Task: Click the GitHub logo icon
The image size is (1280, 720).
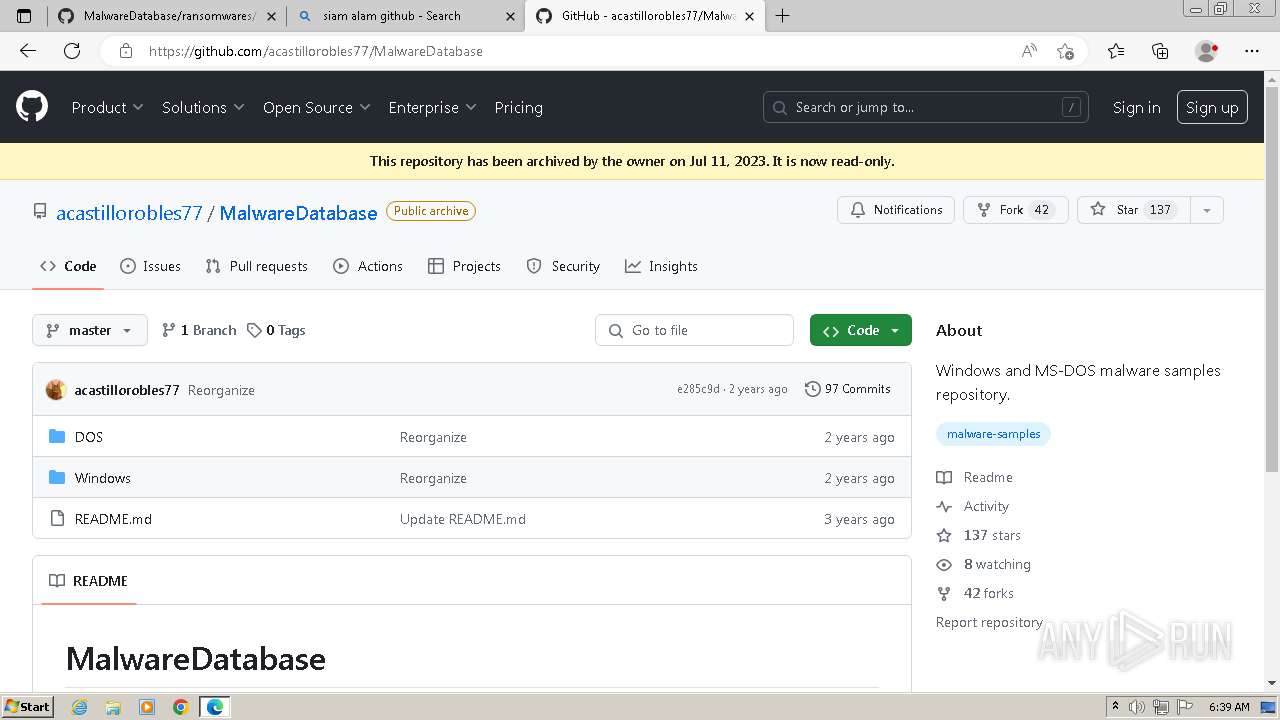Action: pyautogui.click(x=32, y=107)
